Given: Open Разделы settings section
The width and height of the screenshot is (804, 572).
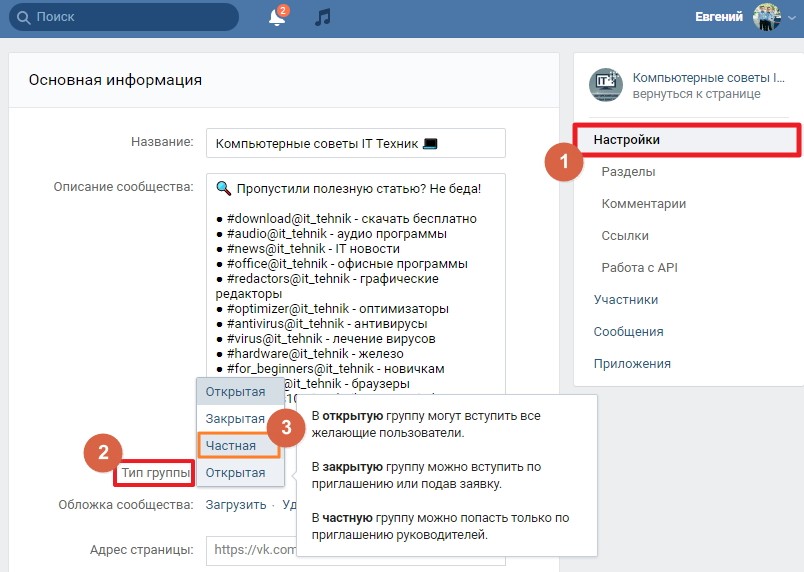Looking at the screenshot, I should [628, 172].
